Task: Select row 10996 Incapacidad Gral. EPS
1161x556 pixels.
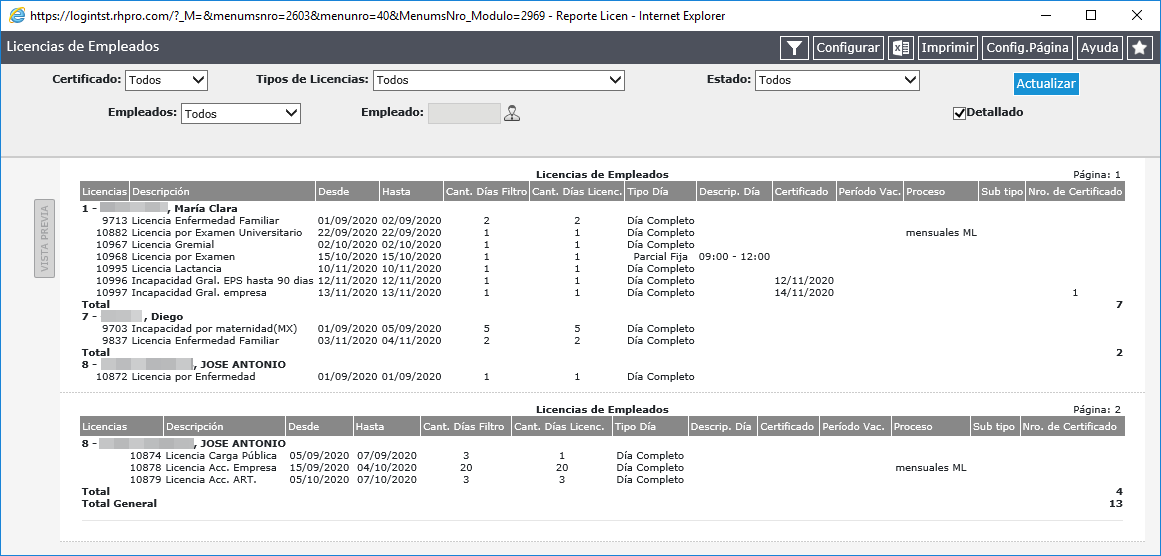Action: pyautogui.click(x=602, y=281)
